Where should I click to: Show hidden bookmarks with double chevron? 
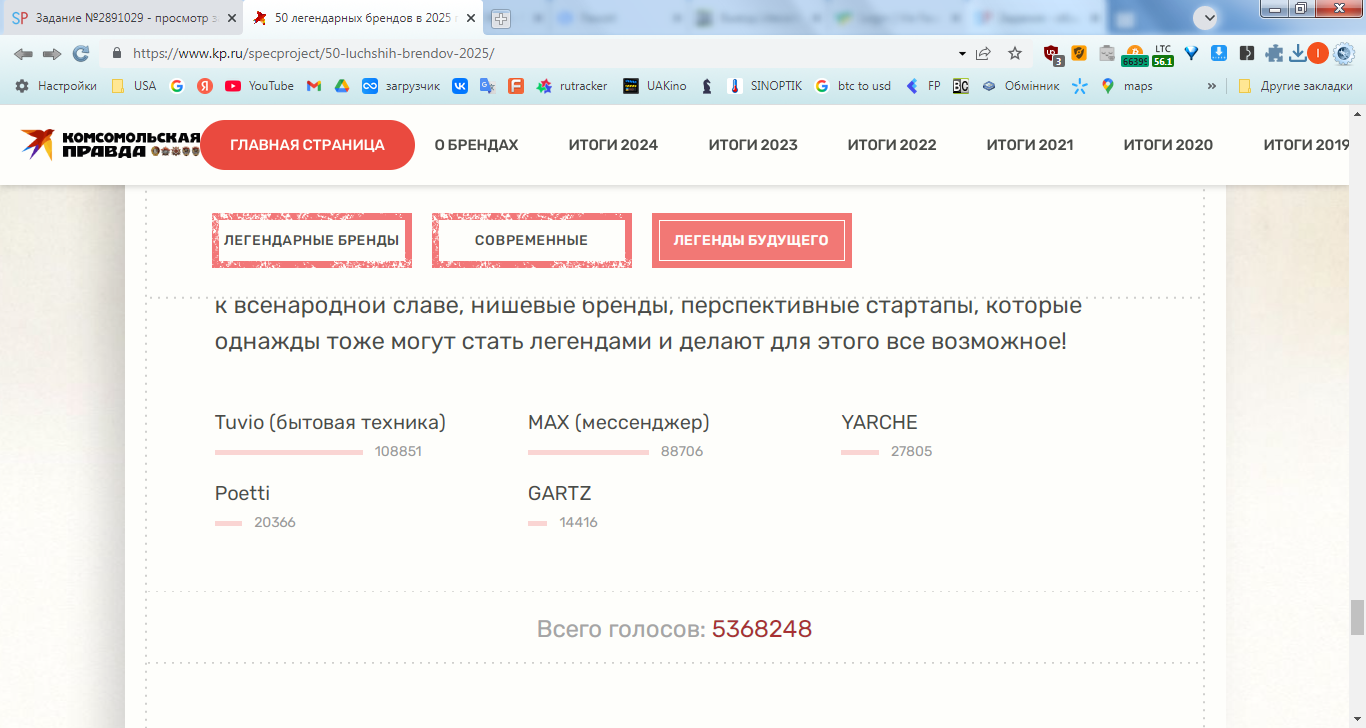coord(1212,86)
